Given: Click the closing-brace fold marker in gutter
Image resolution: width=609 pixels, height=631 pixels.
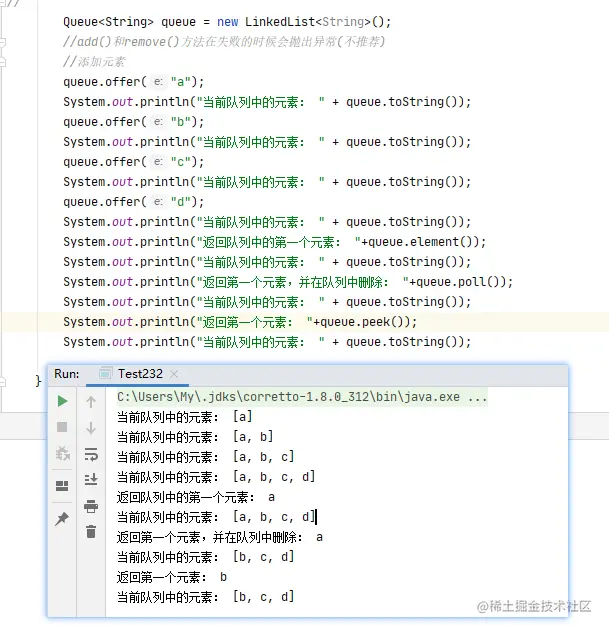Looking at the screenshot, I should [3, 382].
